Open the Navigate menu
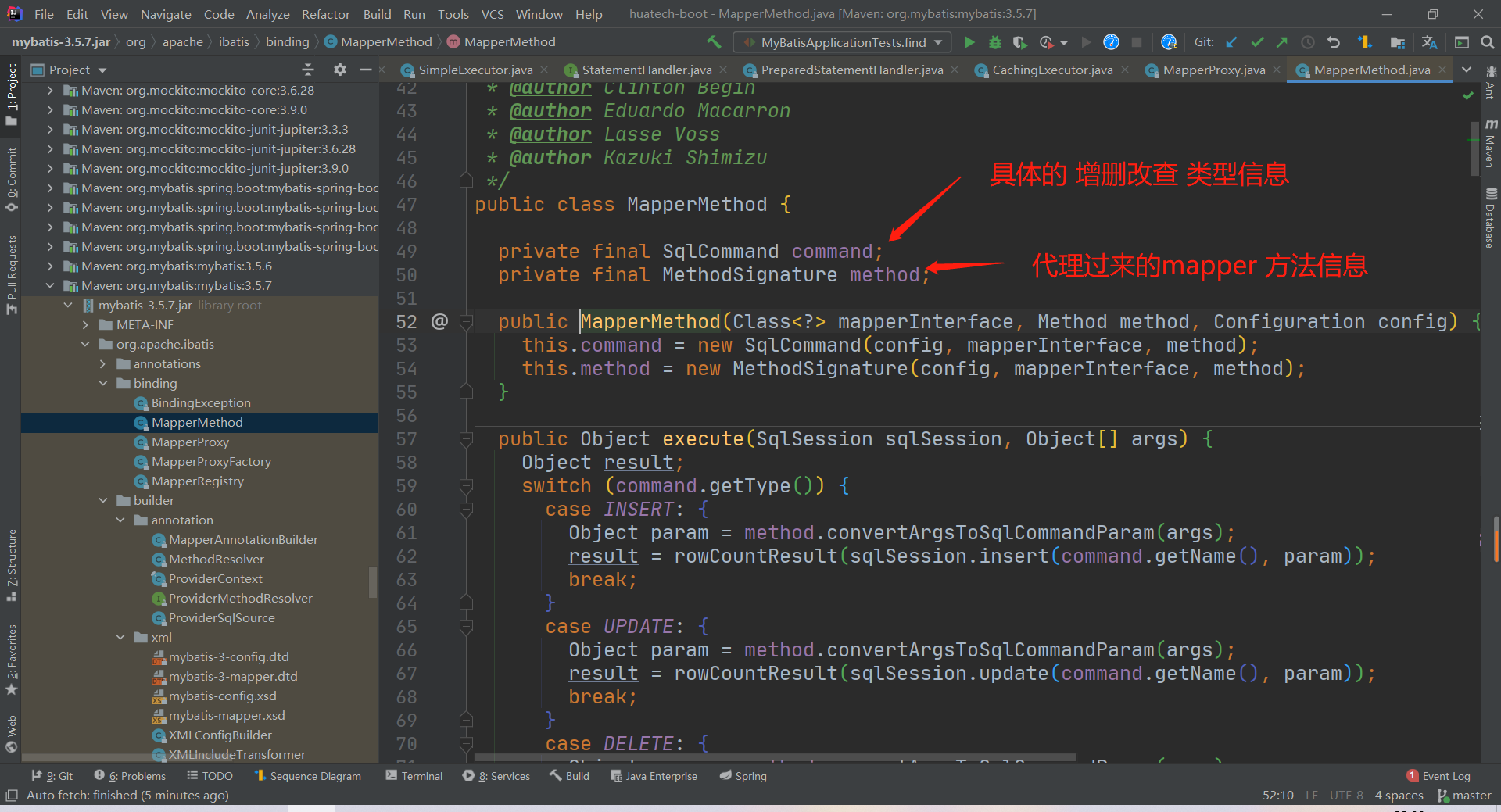Image resolution: width=1501 pixels, height=812 pixels. [166, 14]
